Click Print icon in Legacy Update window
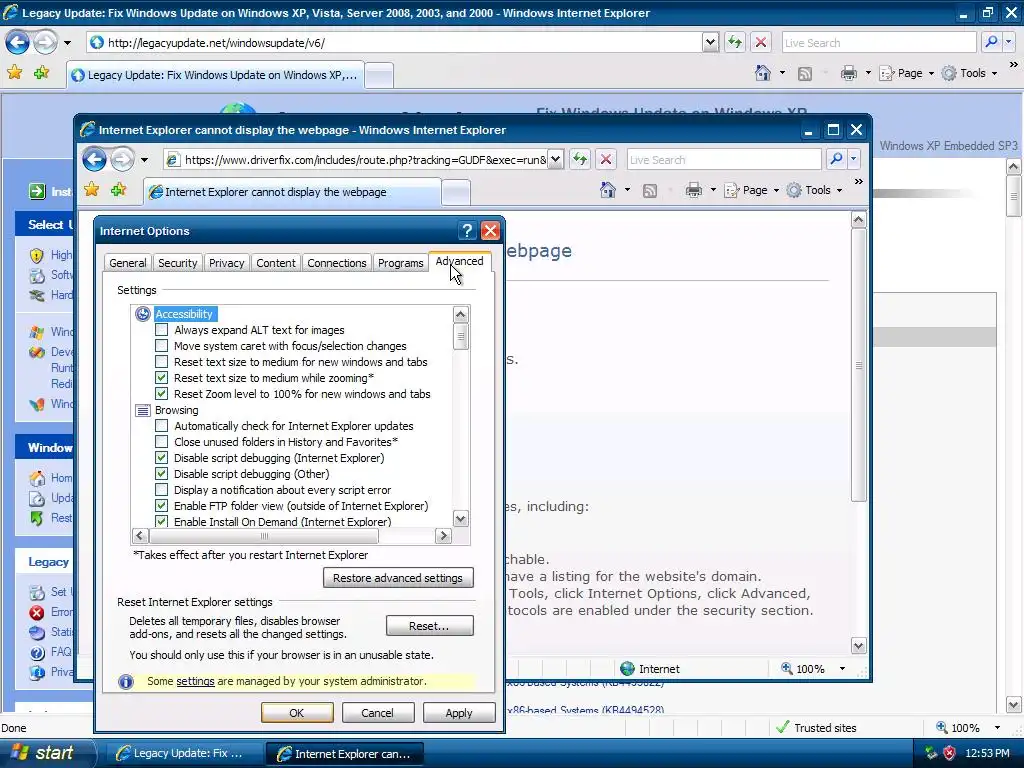Viewport: 1024px width, 768px height. point(848,73)
